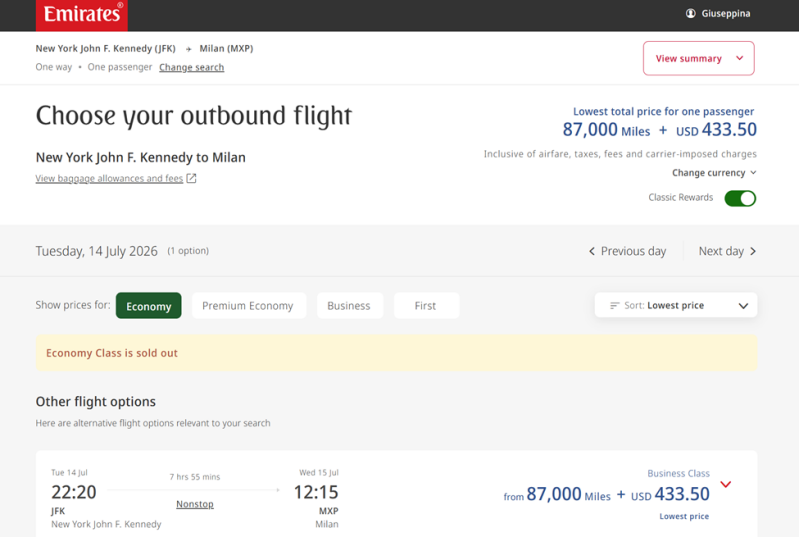Viewport: 799px width, 537px height.
Task: Open the Sort: Lowest price dropdown
Action: point(676,306)
